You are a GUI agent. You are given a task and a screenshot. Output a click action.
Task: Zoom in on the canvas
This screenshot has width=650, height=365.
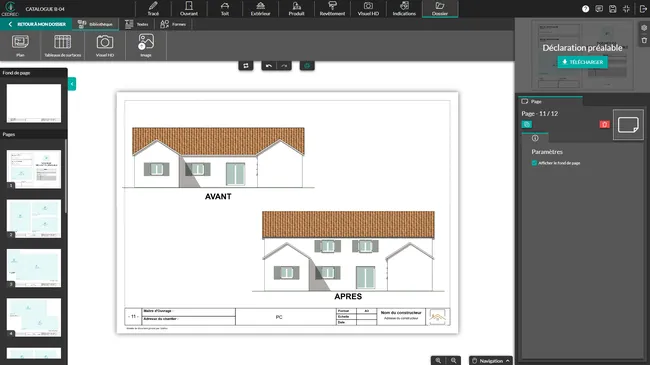[438, 360]
